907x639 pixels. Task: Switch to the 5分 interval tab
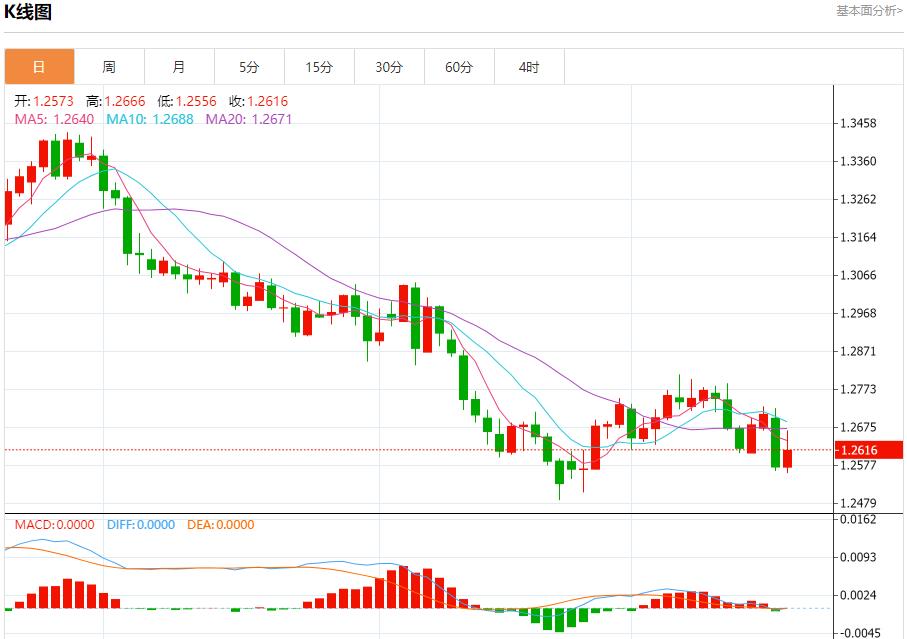[x=249, y=67]
